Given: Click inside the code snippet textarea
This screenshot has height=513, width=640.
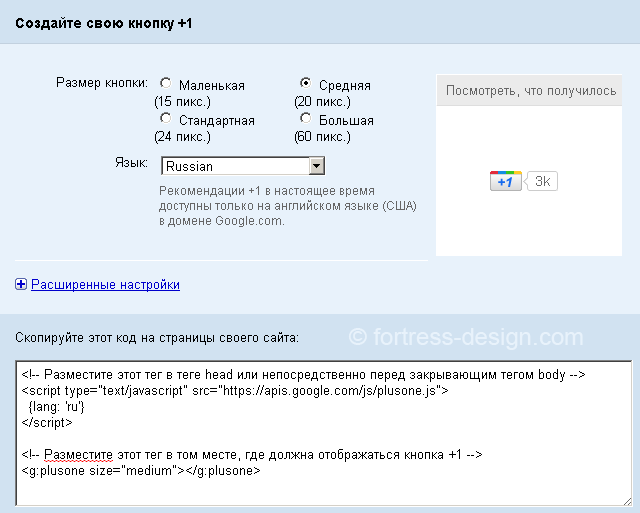Looking at the screenshot, I should [x=324, y=433].
